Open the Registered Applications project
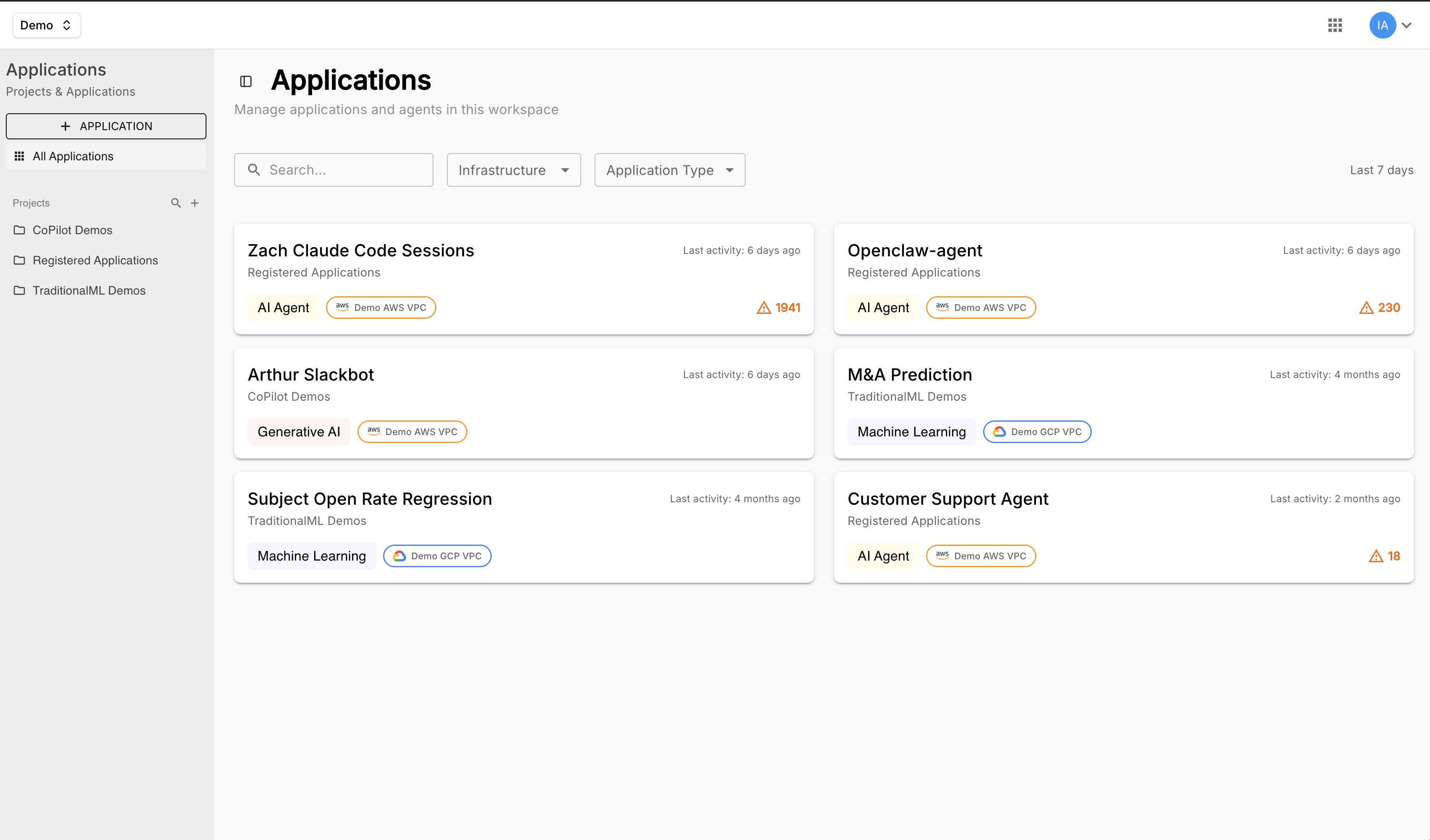Screen dimensions: 1430x840 coord(106,260)
